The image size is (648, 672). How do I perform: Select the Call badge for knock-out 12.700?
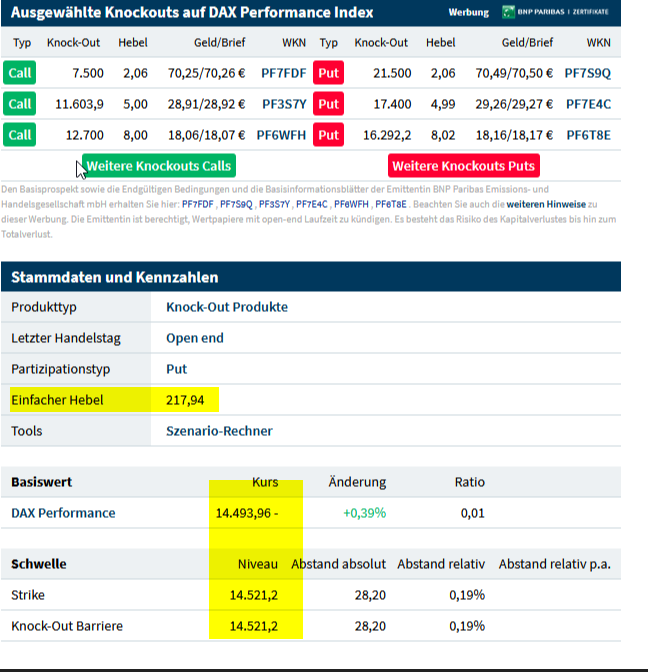click(20, 135)
